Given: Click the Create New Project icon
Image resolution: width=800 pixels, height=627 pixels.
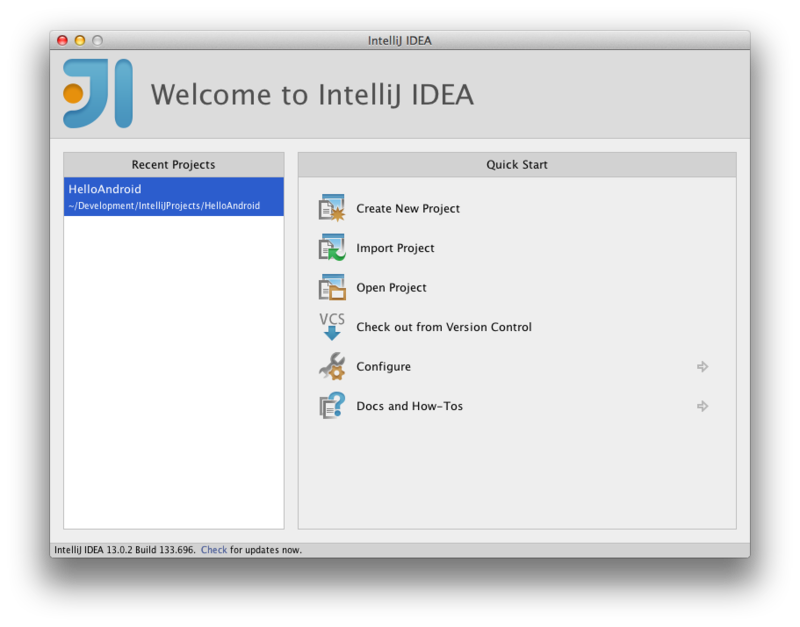Looking at the screenshot, I should tap(332, 208).
